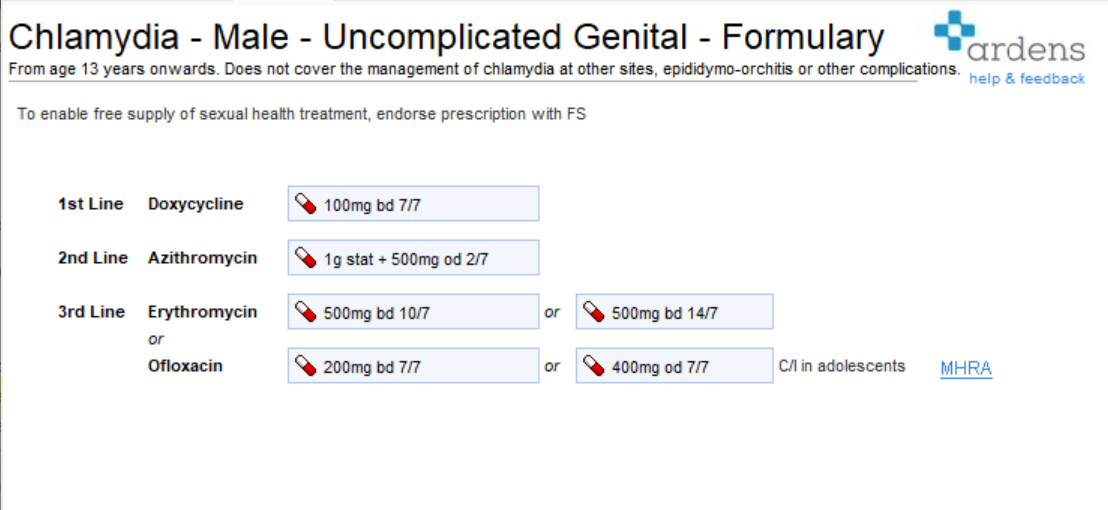The image size is (1108, 510).
Task: Click the Ofloxacin drug label
Action: (185, 366)
